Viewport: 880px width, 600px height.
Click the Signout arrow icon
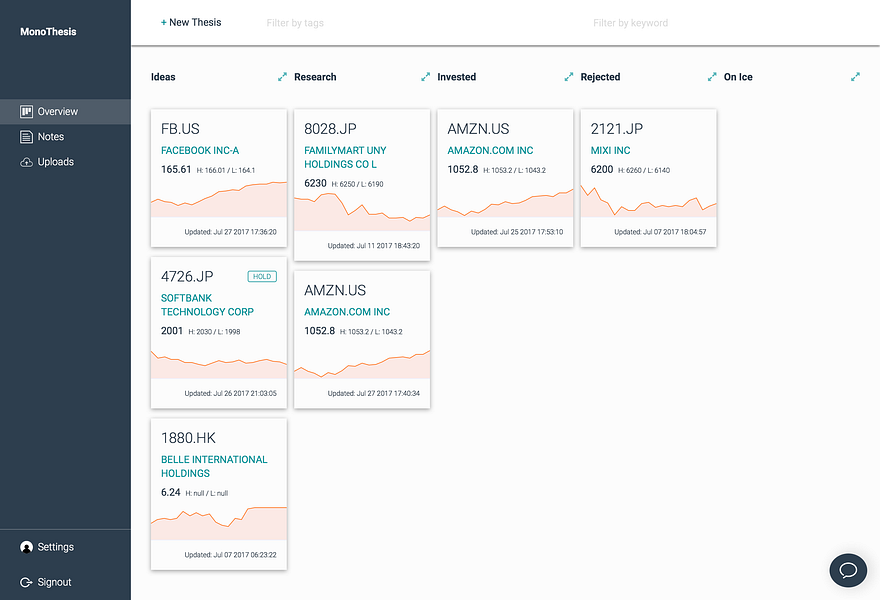(x=26, y=583)
